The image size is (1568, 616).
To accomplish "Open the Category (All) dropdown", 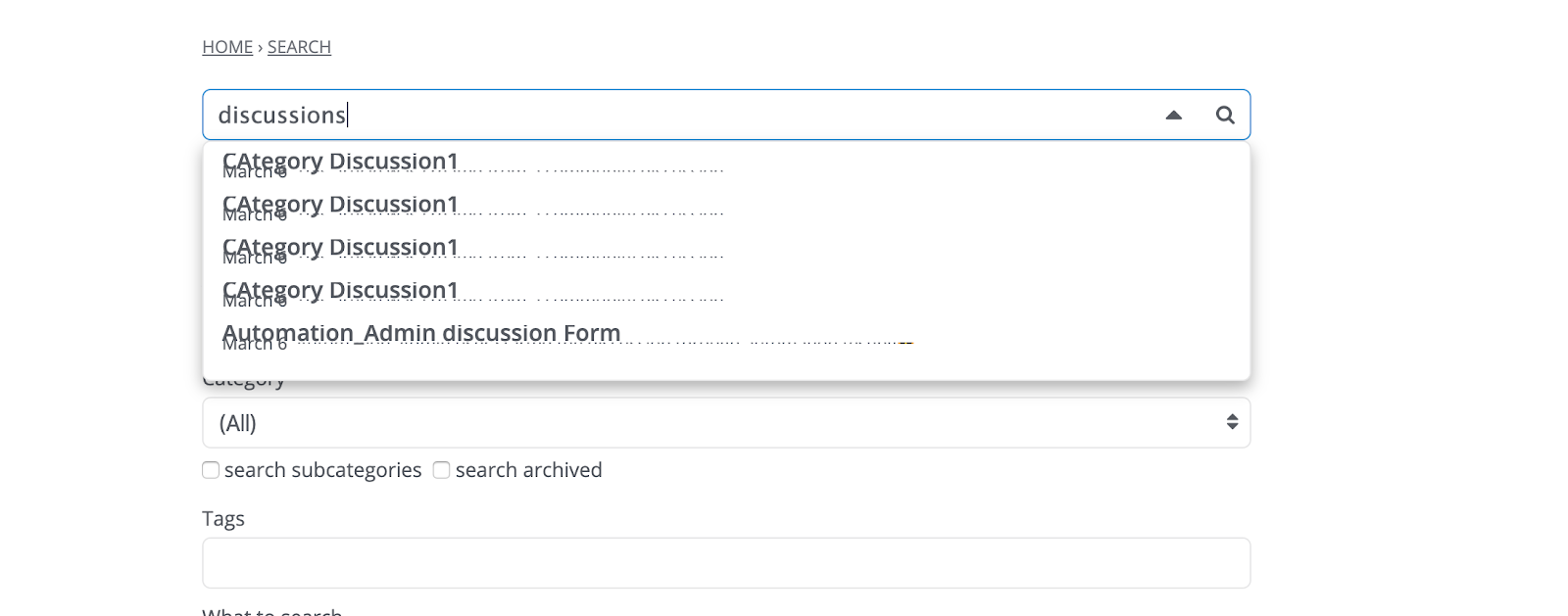I will pyautogui.click(x=725, y=422).
